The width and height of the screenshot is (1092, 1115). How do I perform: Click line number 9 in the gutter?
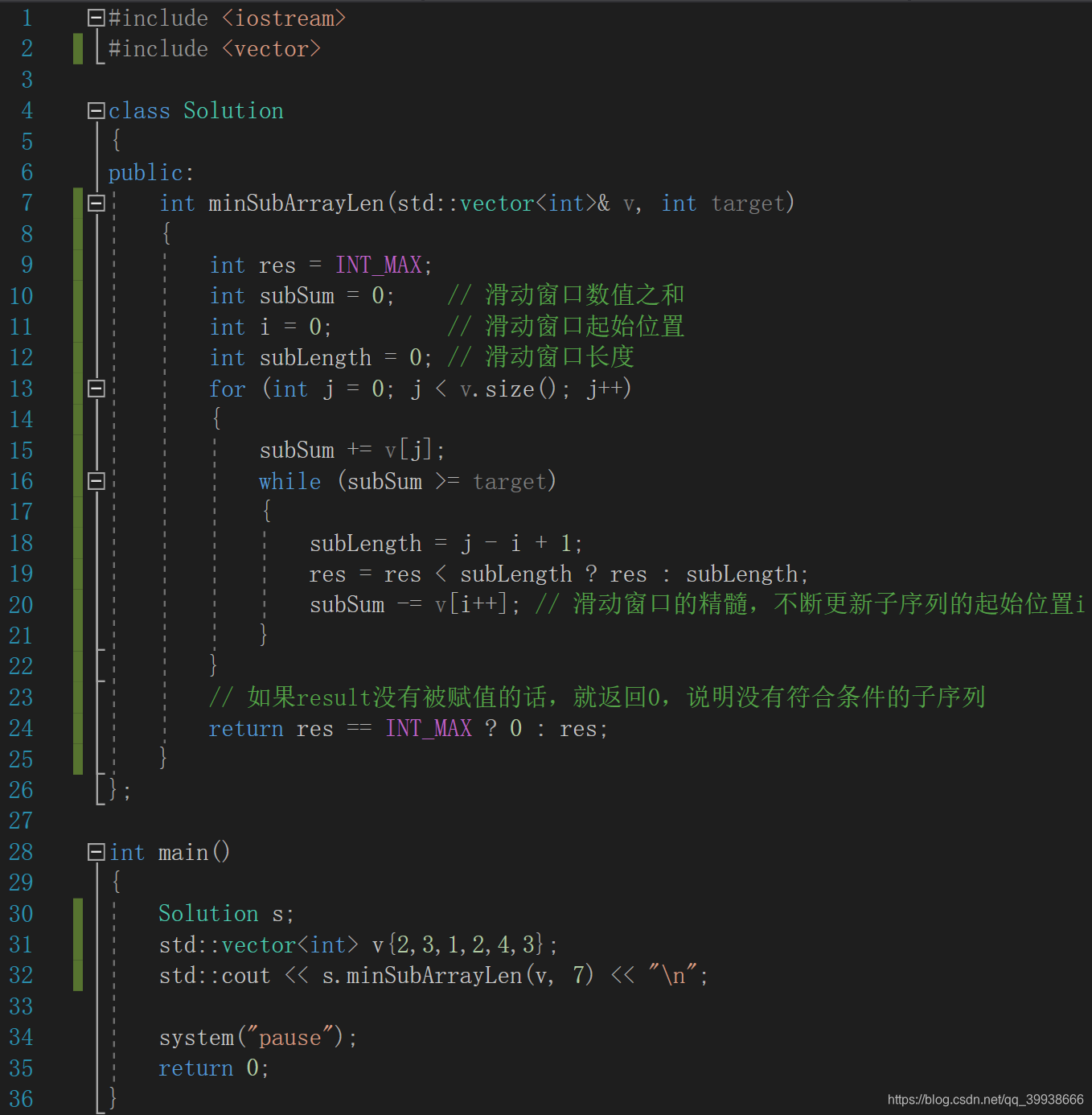[x=27, y=265]
